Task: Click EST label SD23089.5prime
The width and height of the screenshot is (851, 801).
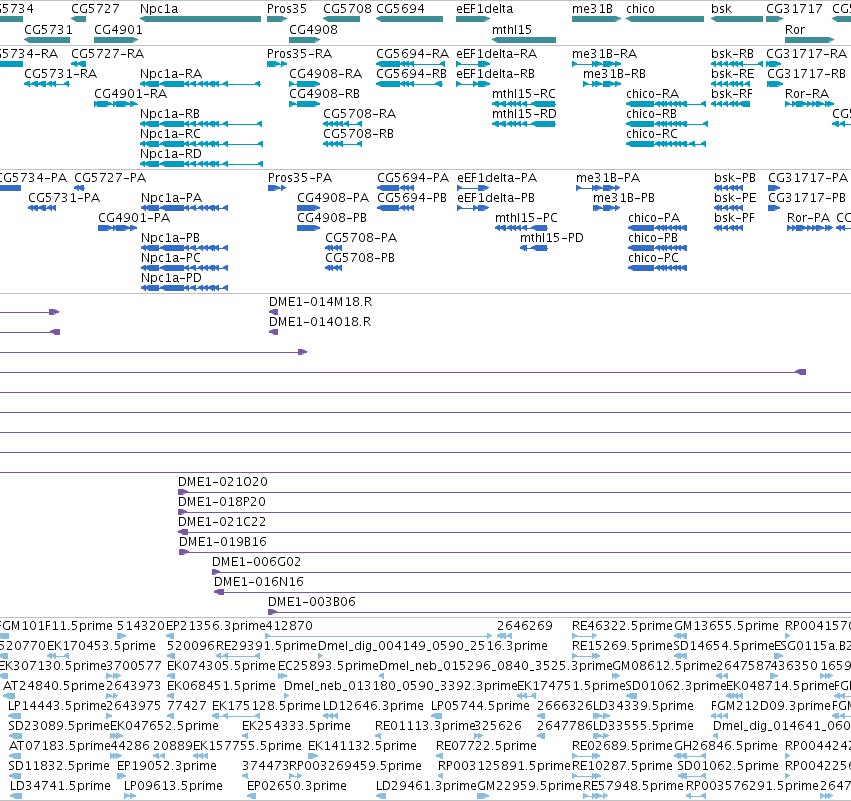Action: (x=59, y=726)
